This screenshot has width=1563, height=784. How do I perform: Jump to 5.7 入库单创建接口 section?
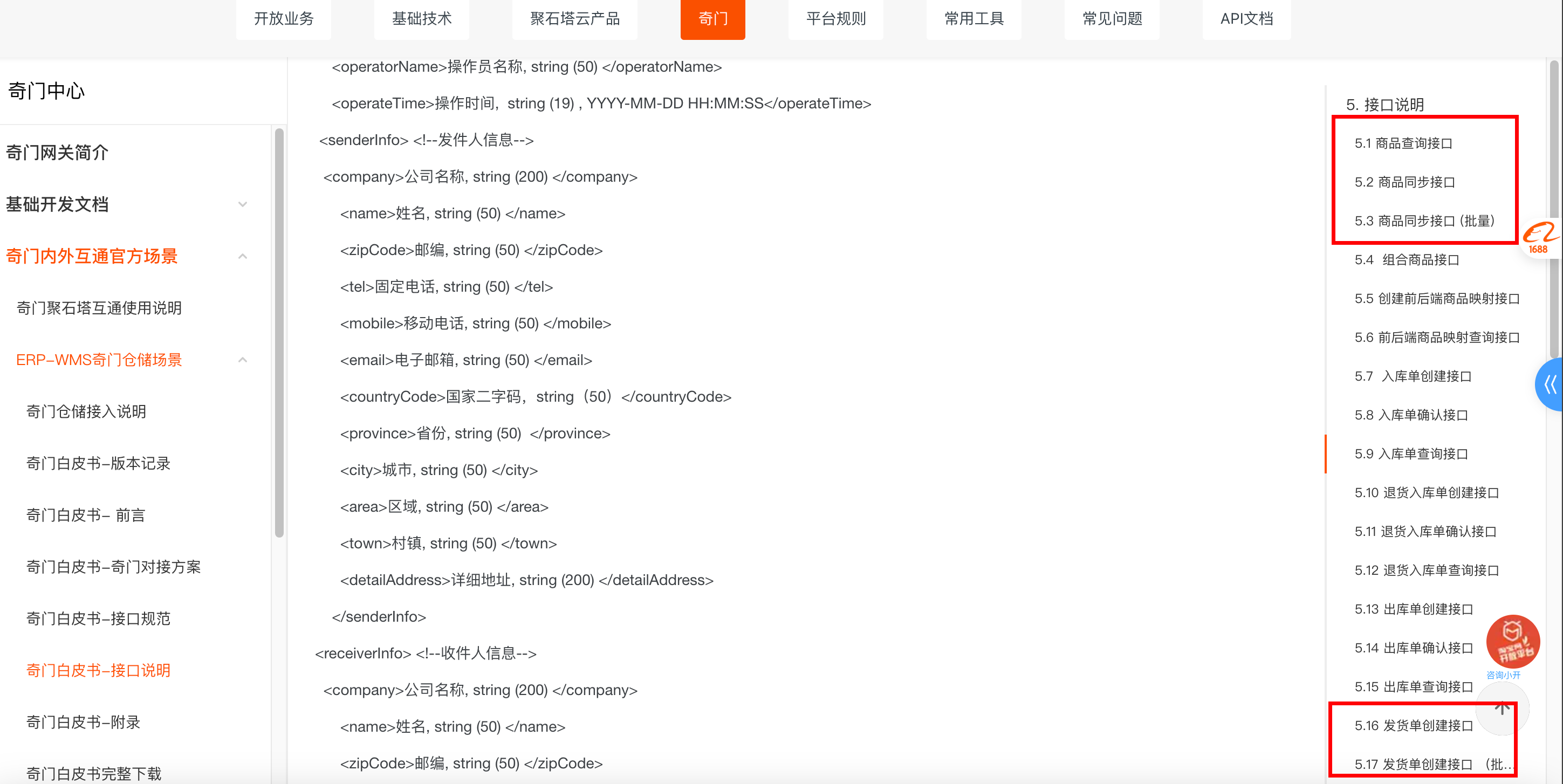1413,376
